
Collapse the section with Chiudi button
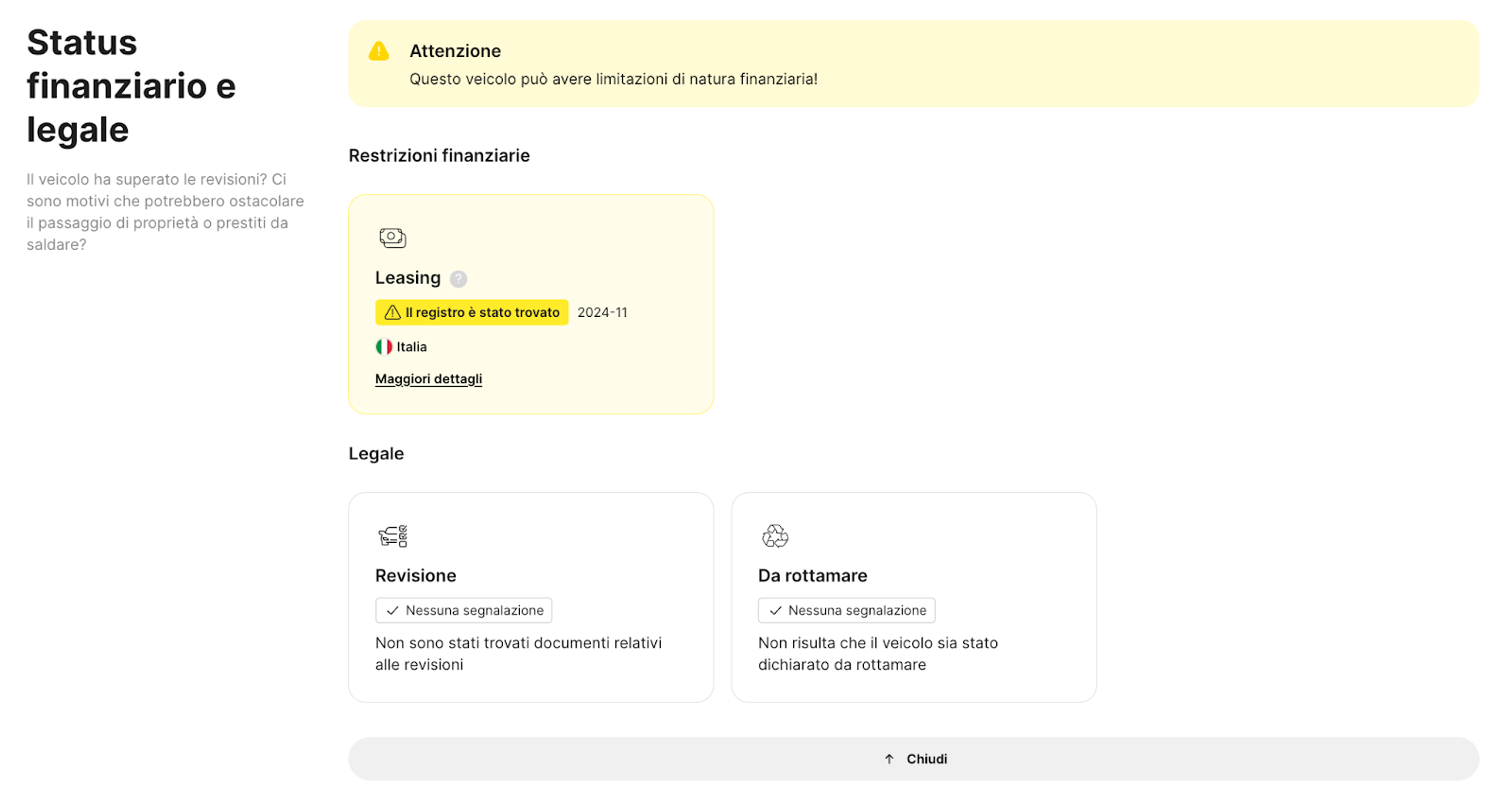(x=913, y=759)
